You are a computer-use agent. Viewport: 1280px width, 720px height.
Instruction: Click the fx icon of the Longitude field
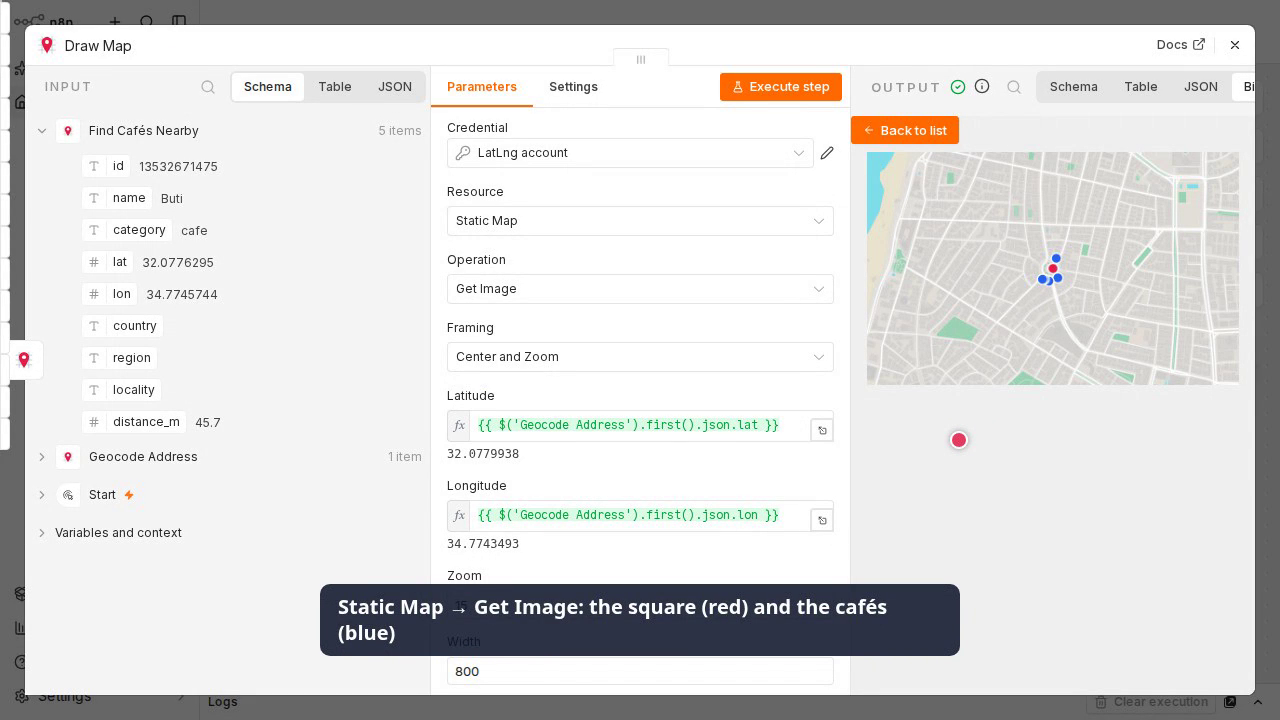click(459, 515)
